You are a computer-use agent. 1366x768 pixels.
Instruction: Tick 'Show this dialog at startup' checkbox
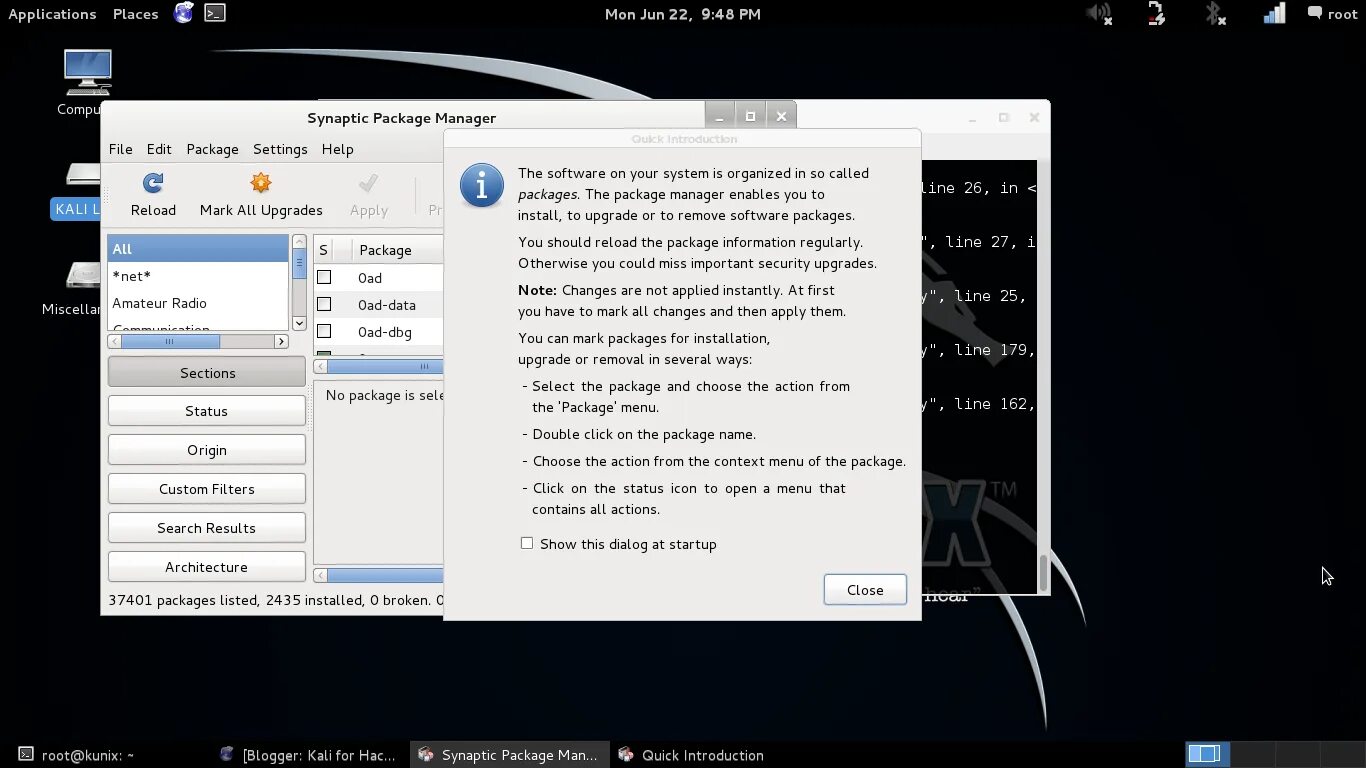[527, 543]
